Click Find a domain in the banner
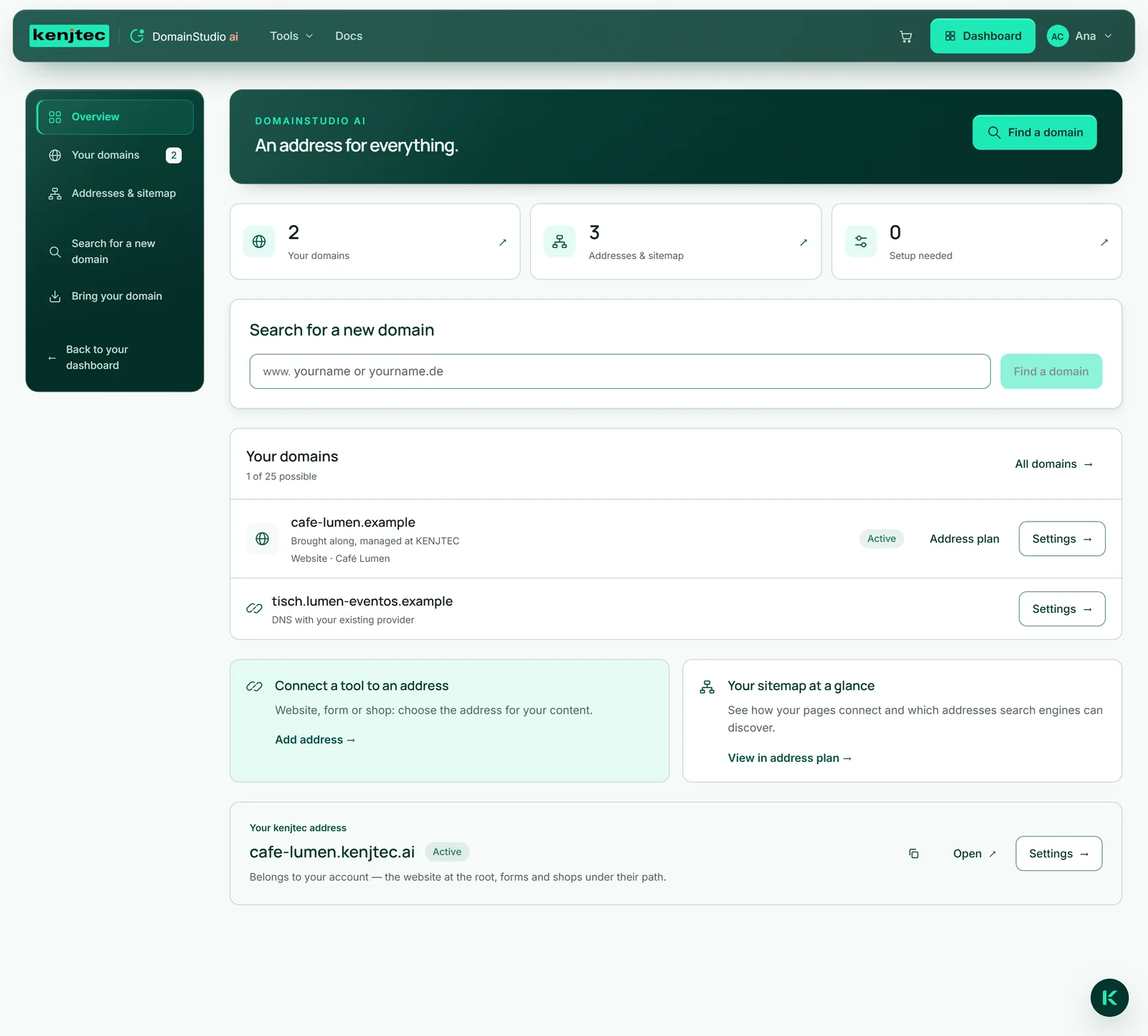 click(1035, 133)
